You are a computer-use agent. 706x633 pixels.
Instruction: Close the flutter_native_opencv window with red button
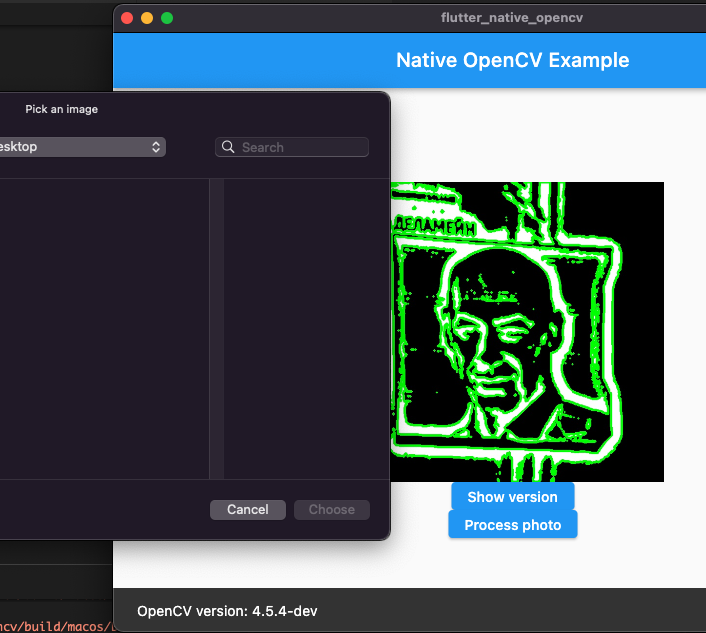(127, 18)
